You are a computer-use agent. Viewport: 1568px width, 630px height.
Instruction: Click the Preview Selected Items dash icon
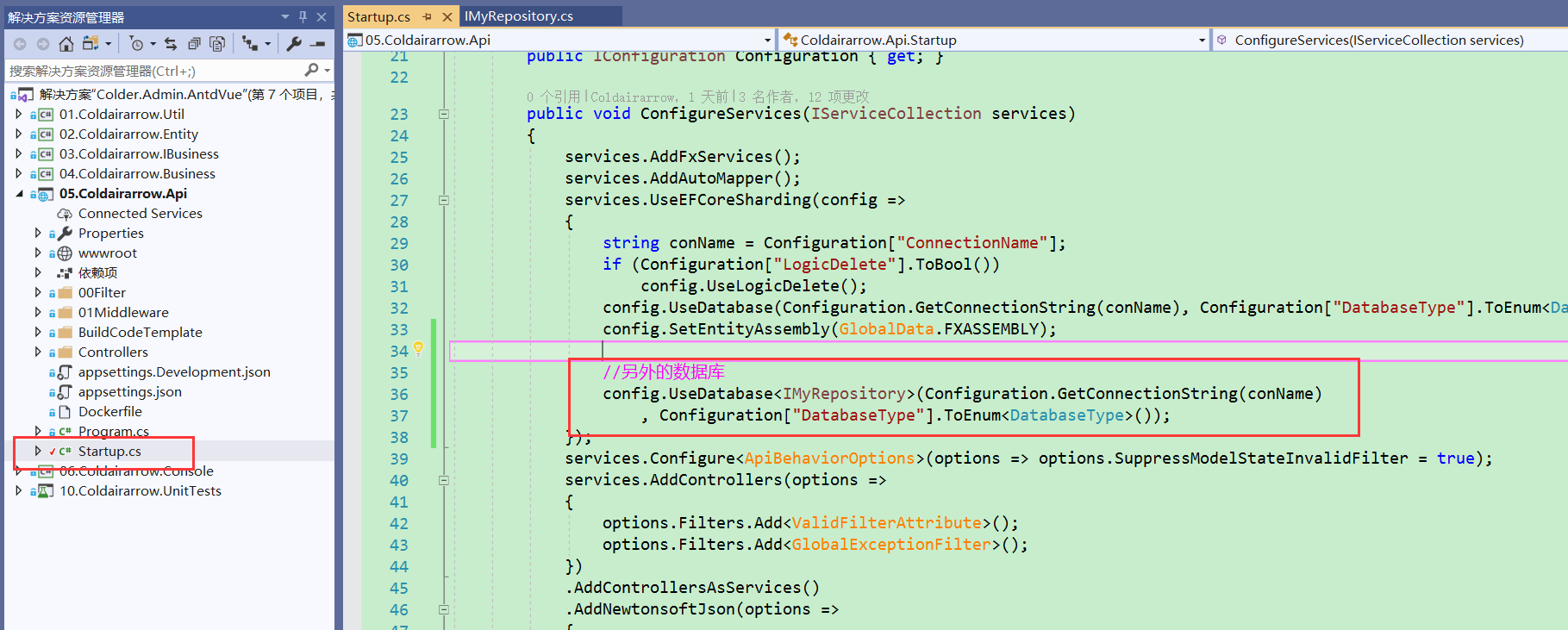[x=318, y=43]
